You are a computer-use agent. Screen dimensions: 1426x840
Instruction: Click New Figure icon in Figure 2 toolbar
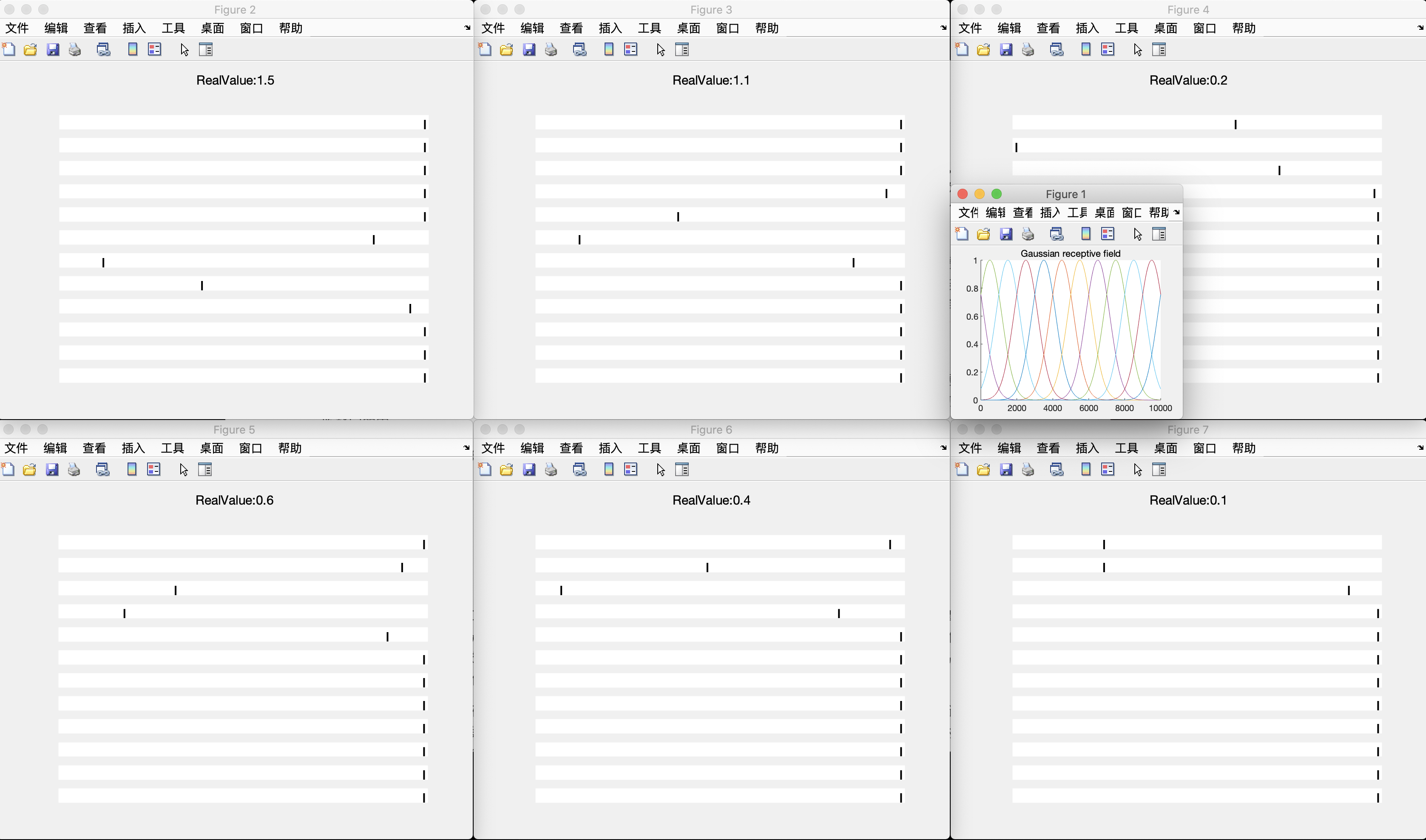pyautogui.click(x=9, y=50)
